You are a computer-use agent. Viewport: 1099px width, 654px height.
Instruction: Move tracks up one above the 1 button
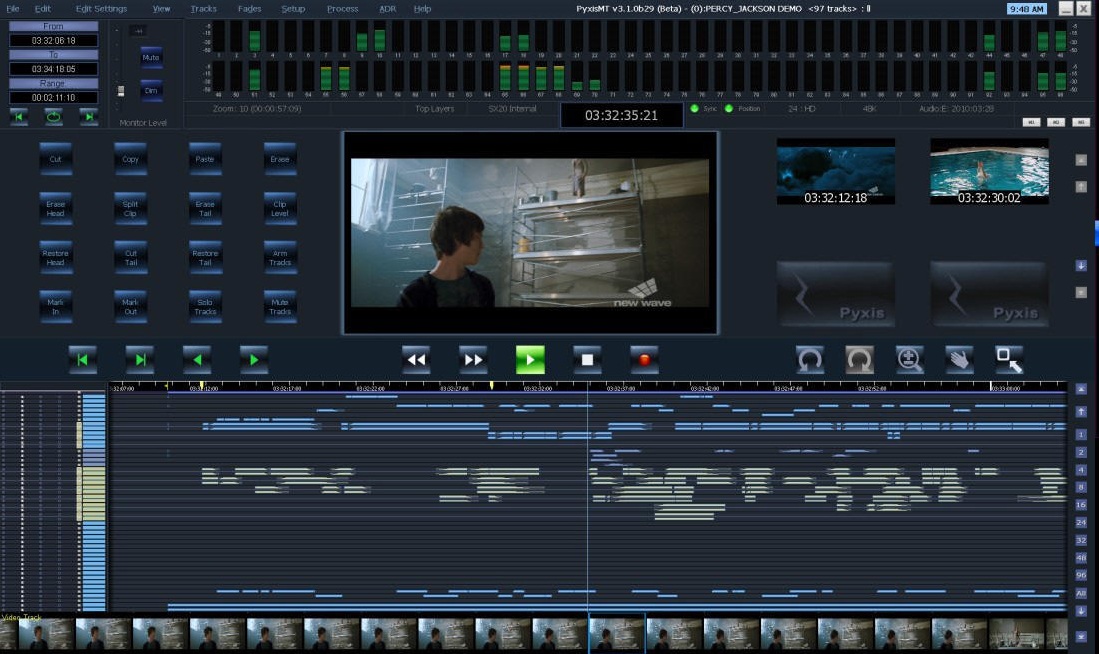[1081, 411]
